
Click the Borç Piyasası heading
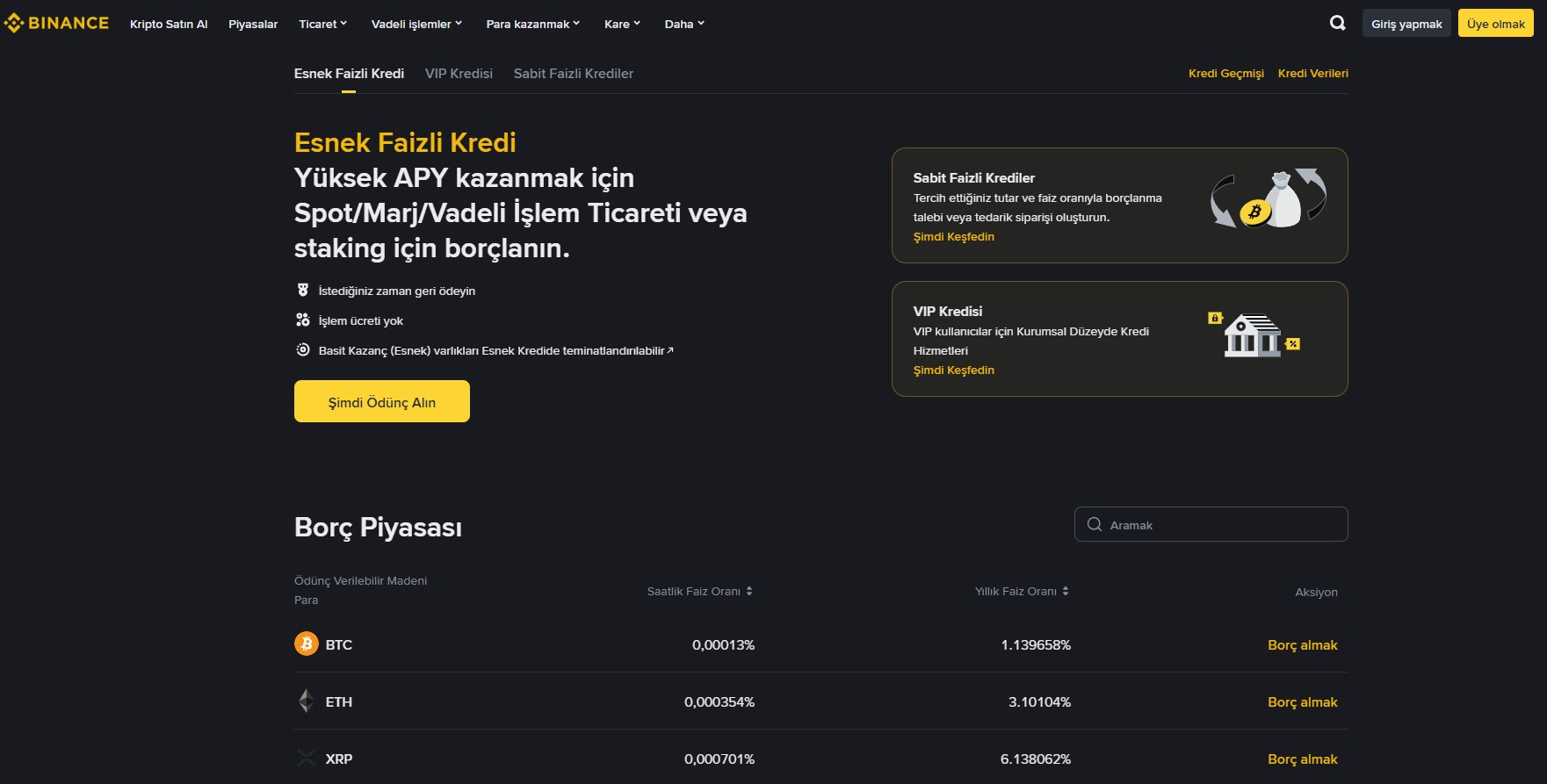pyautogui.click(x=378, y=528)
